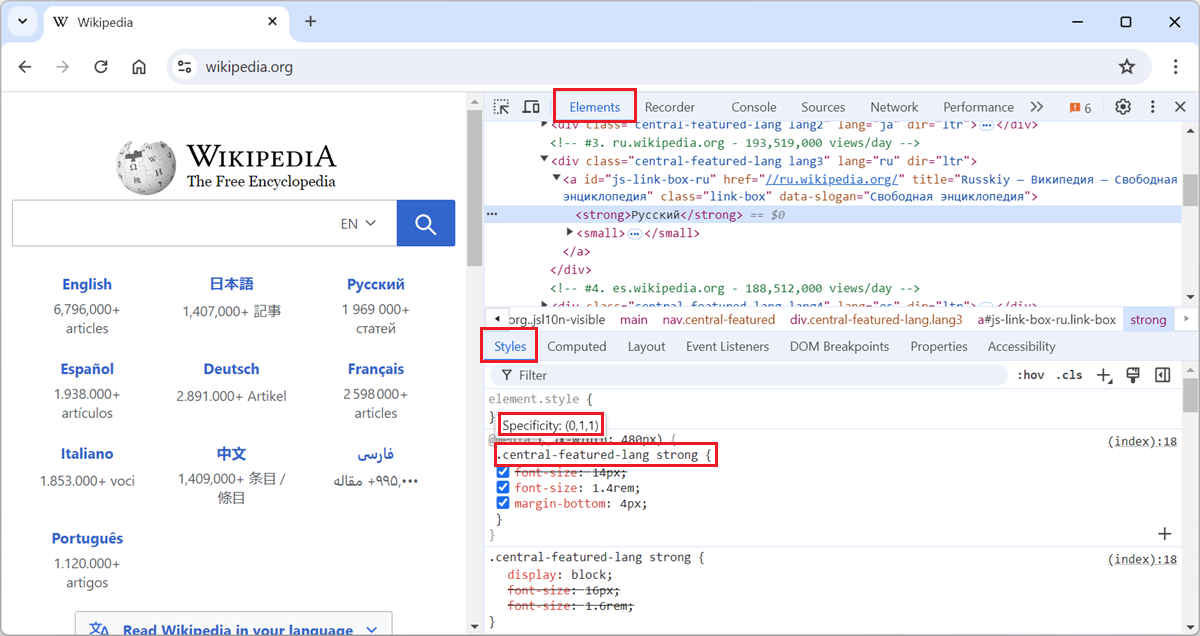
Task: Open the Network tab
Action: click(894, 107)
